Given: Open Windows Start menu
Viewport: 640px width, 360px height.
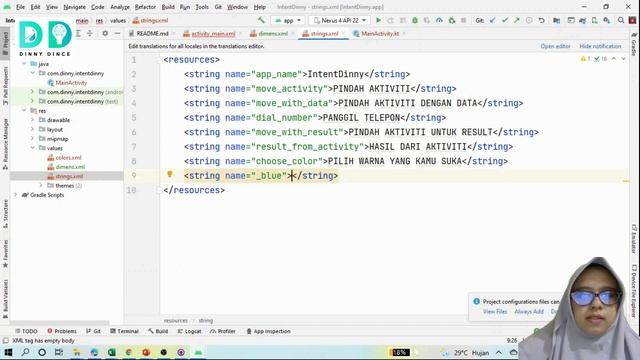Looking at the screenshot, I should [8, 352].
